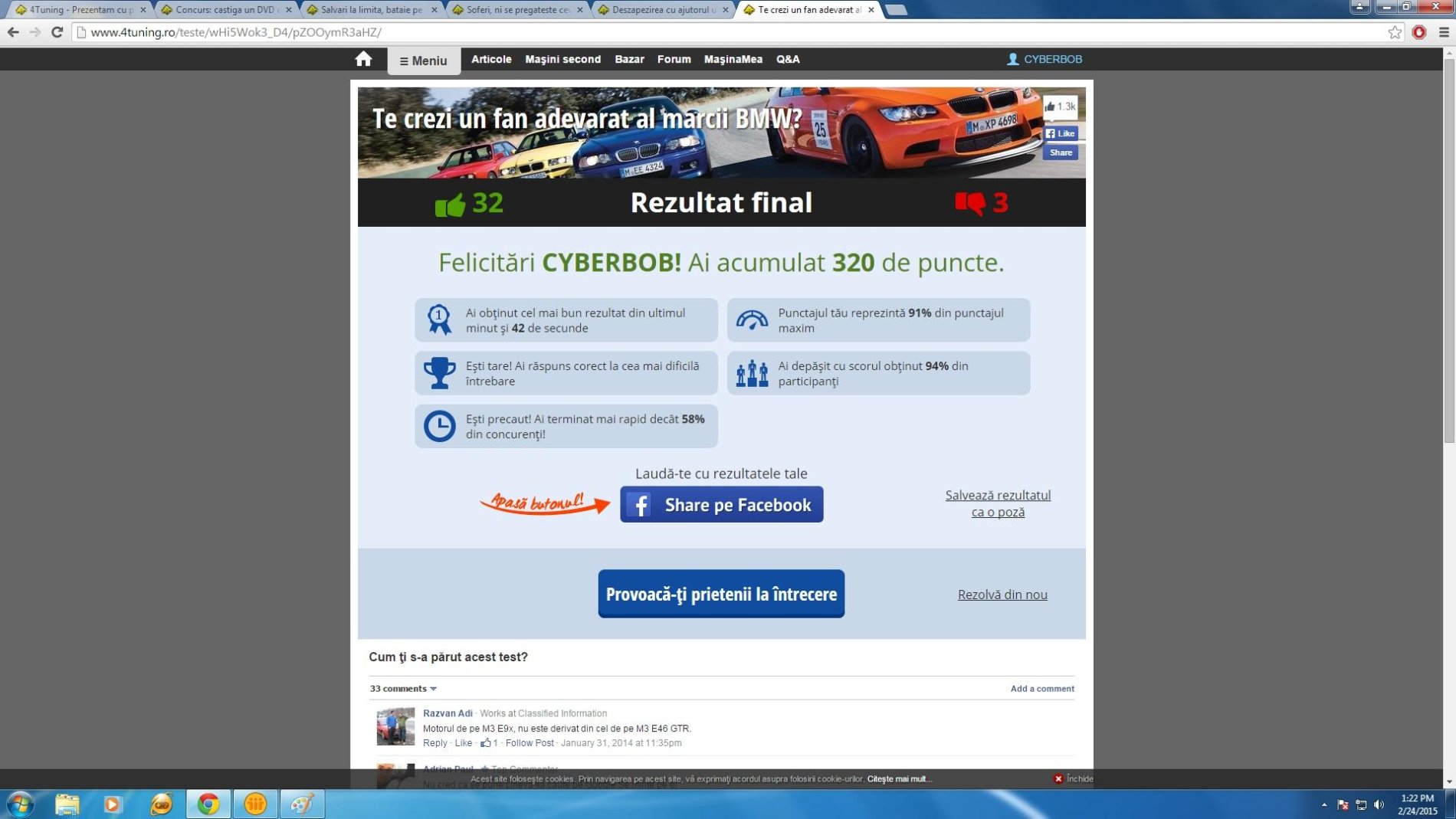Open Chrome hamburger menu
Image resolution: width=1456 pixels, height=819 pixels.
(1444, 32)
